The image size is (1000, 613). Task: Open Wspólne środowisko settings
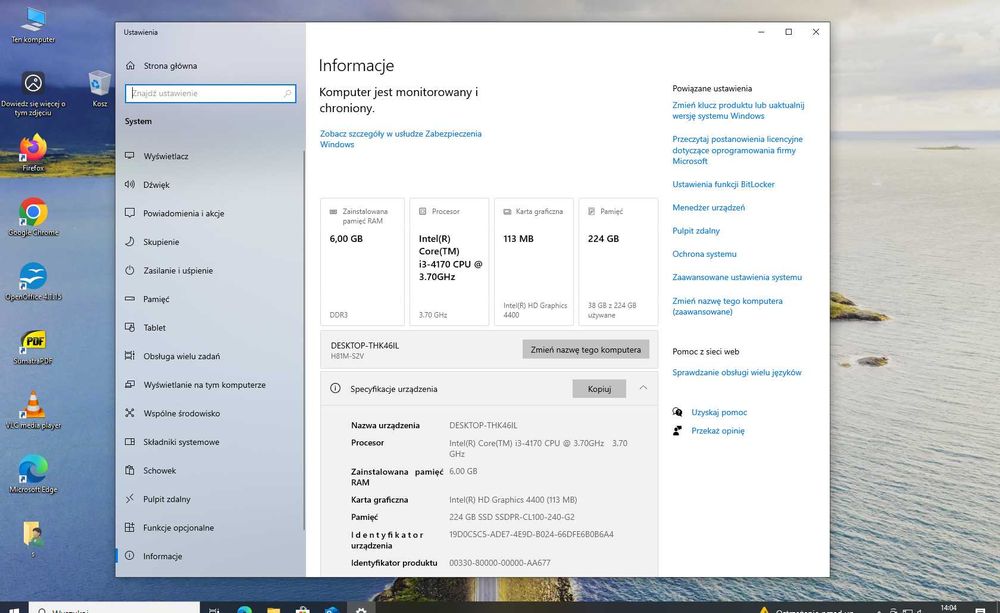click(181, 414)
